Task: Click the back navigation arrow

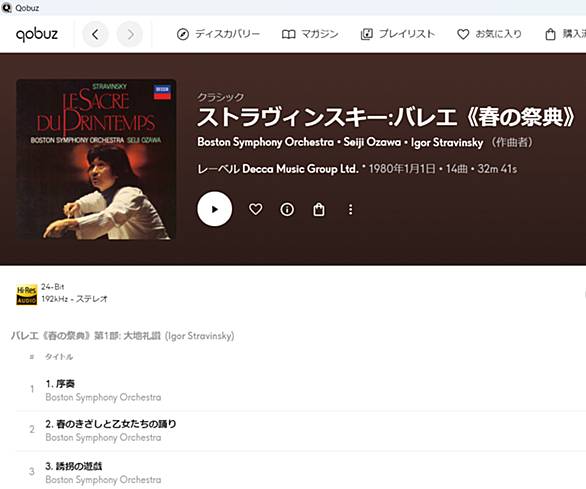Action: [x=95, y=34]
